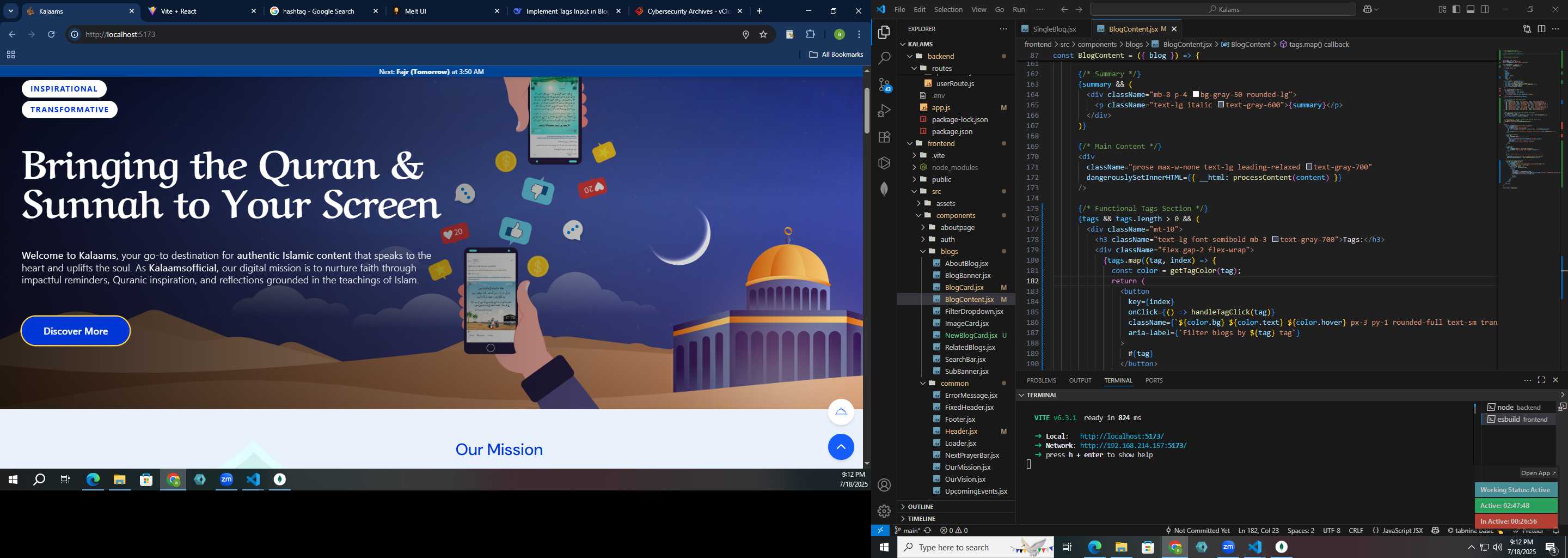Close the terminal panel
The width and height of the screenshot is (1568, 558).
click(1555, 380)
